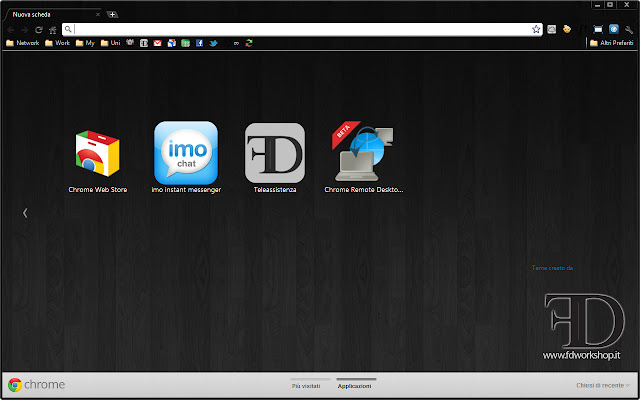The height and width of the screenshot is (400, 640).
Task: Open a new tab with plus button
Action: coord(113,15)
